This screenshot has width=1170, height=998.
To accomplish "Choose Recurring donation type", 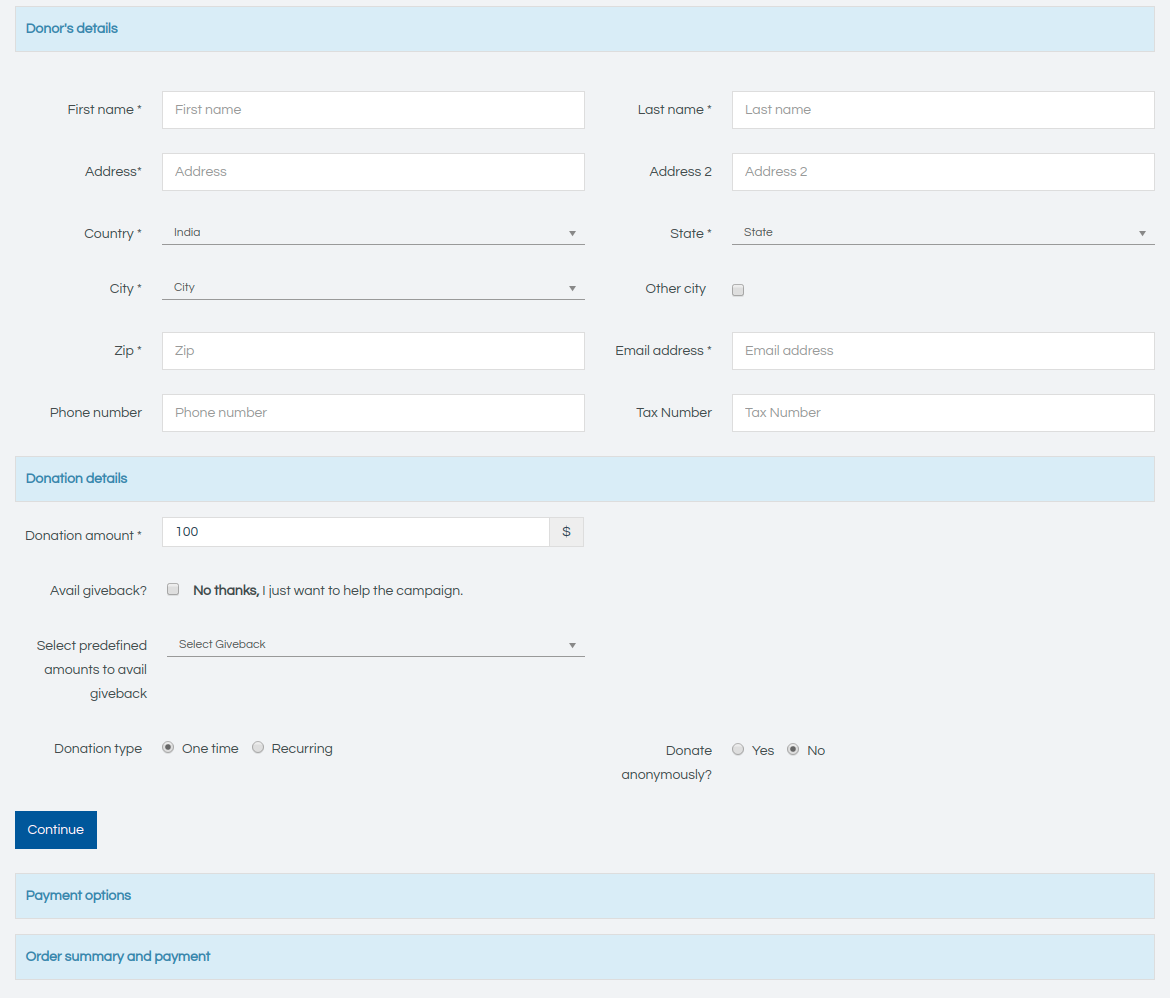I will click(x=258, y=748).
